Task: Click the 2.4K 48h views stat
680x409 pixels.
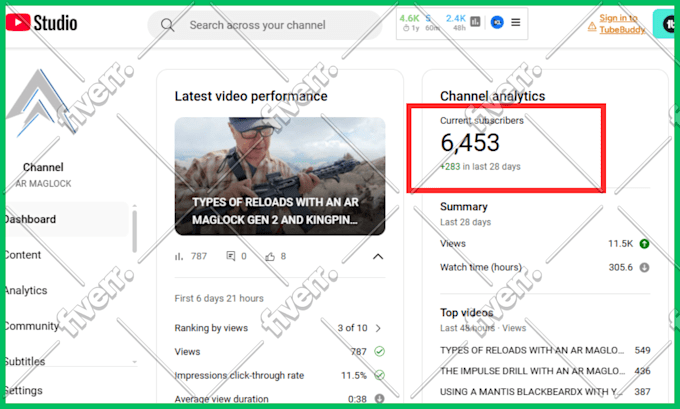Action: click(456, 23)
